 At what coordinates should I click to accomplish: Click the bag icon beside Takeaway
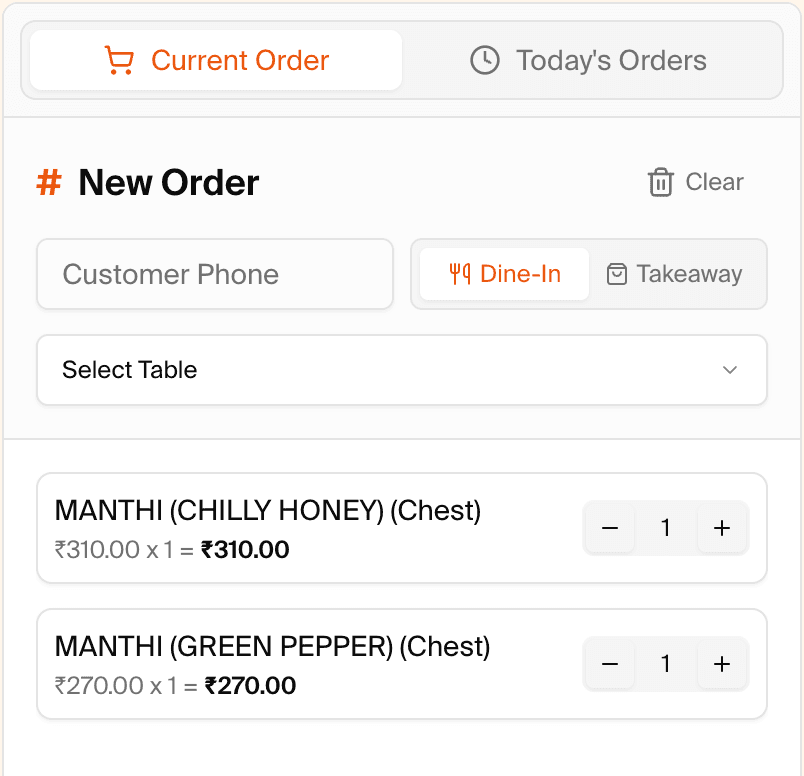click(618, 274)
